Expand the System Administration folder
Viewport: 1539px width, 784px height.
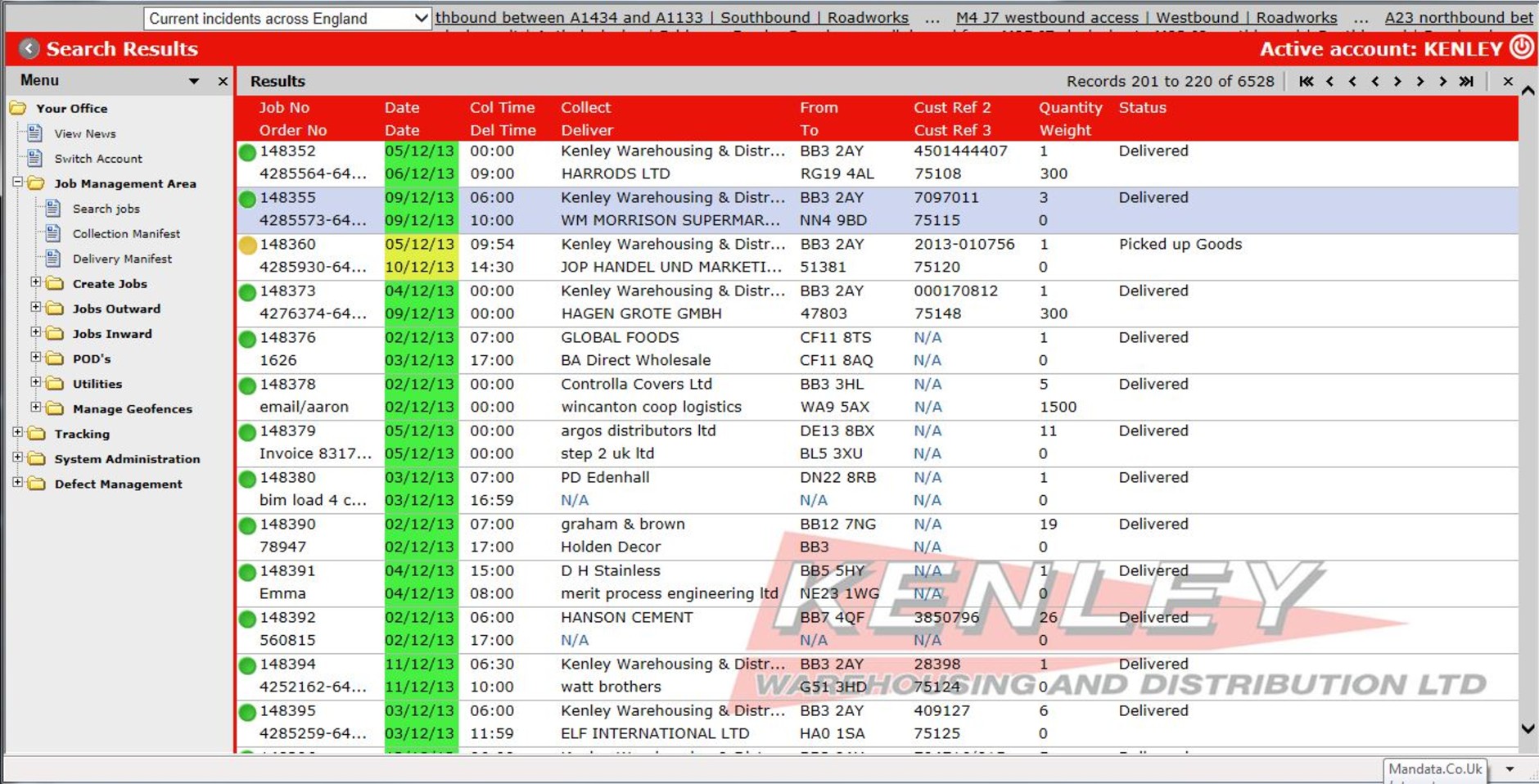click(x=18, y=457)
